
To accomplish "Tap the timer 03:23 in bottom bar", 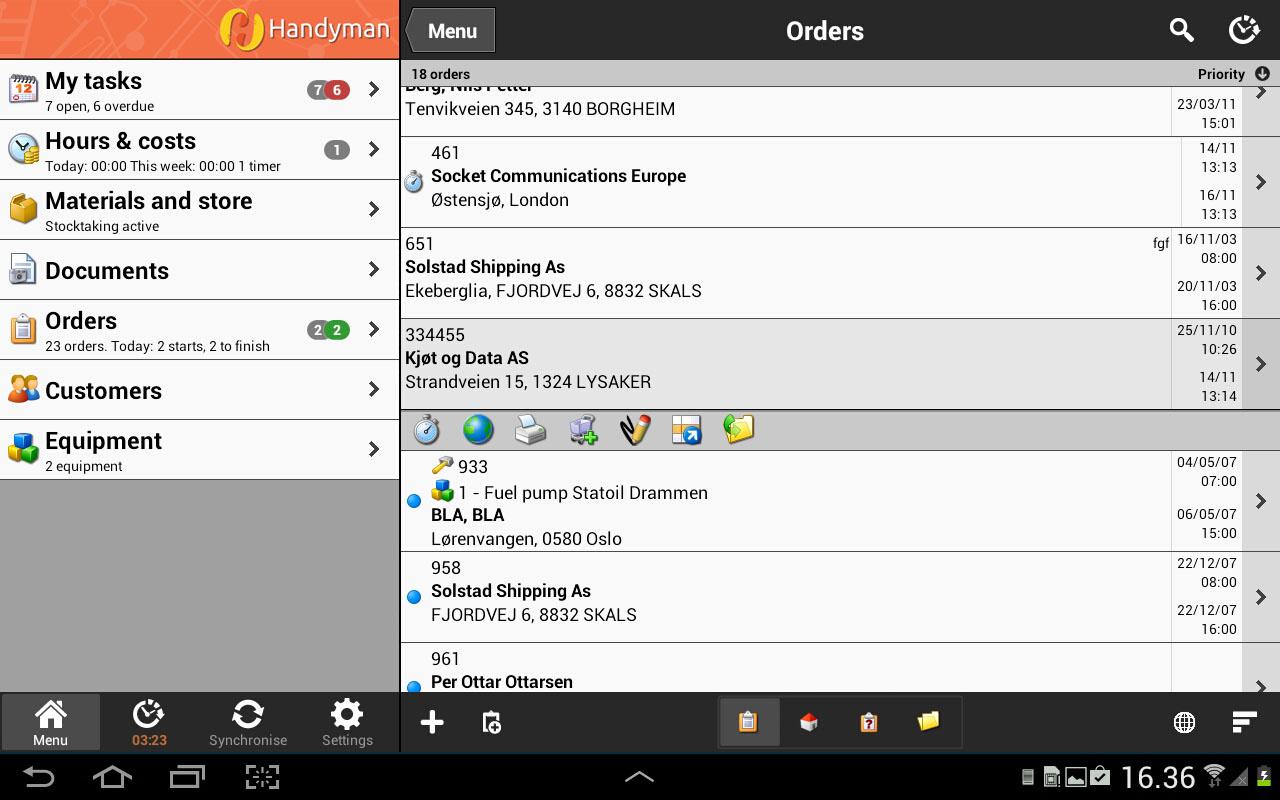I will pos(149,723).
